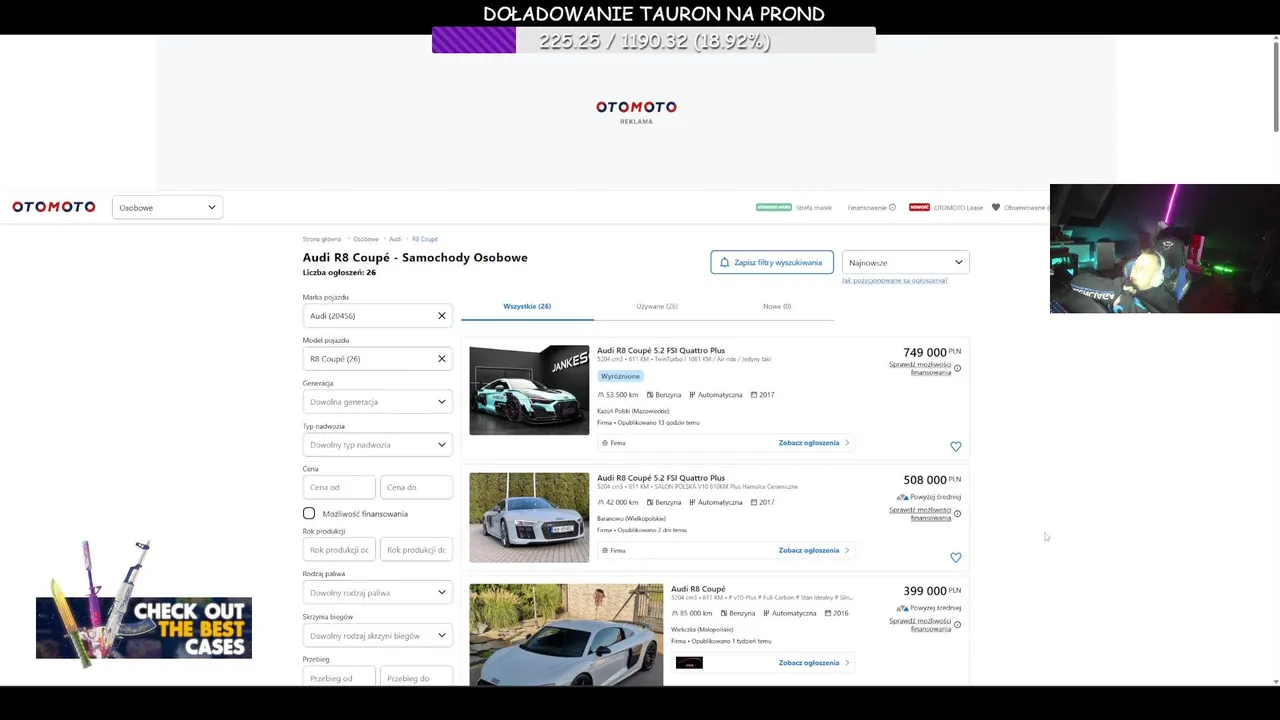
Task: Click the Przebieg od field
Action: 339,678
